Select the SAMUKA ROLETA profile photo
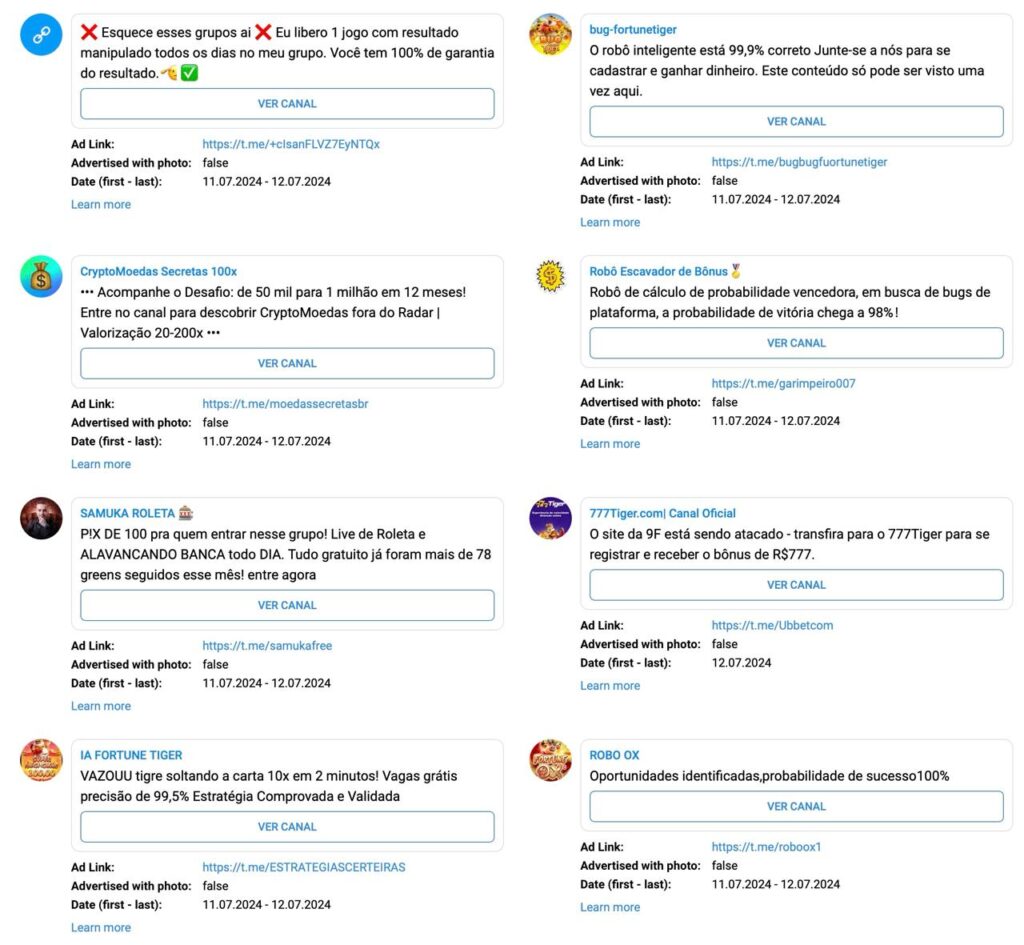This screenshot has width=1024, height=945. [41, 519]
